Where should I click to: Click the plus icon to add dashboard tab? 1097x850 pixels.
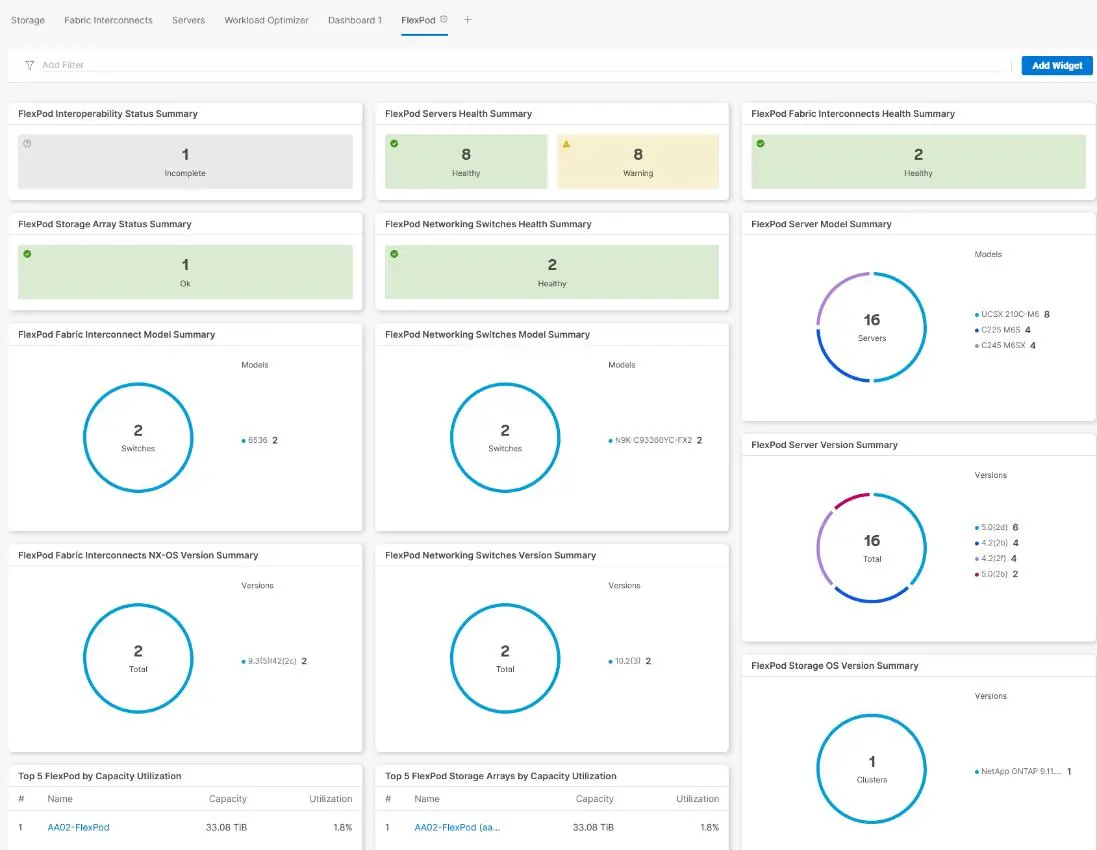click(467, 20)
